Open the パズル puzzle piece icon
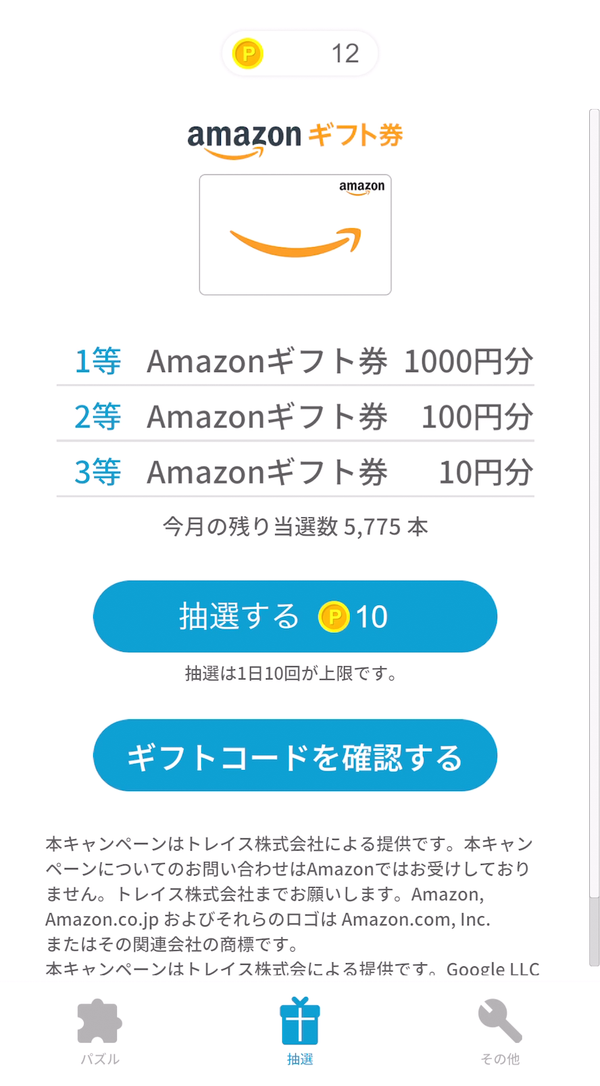Screen dimensions: 600x1086 pos(100,1022)
